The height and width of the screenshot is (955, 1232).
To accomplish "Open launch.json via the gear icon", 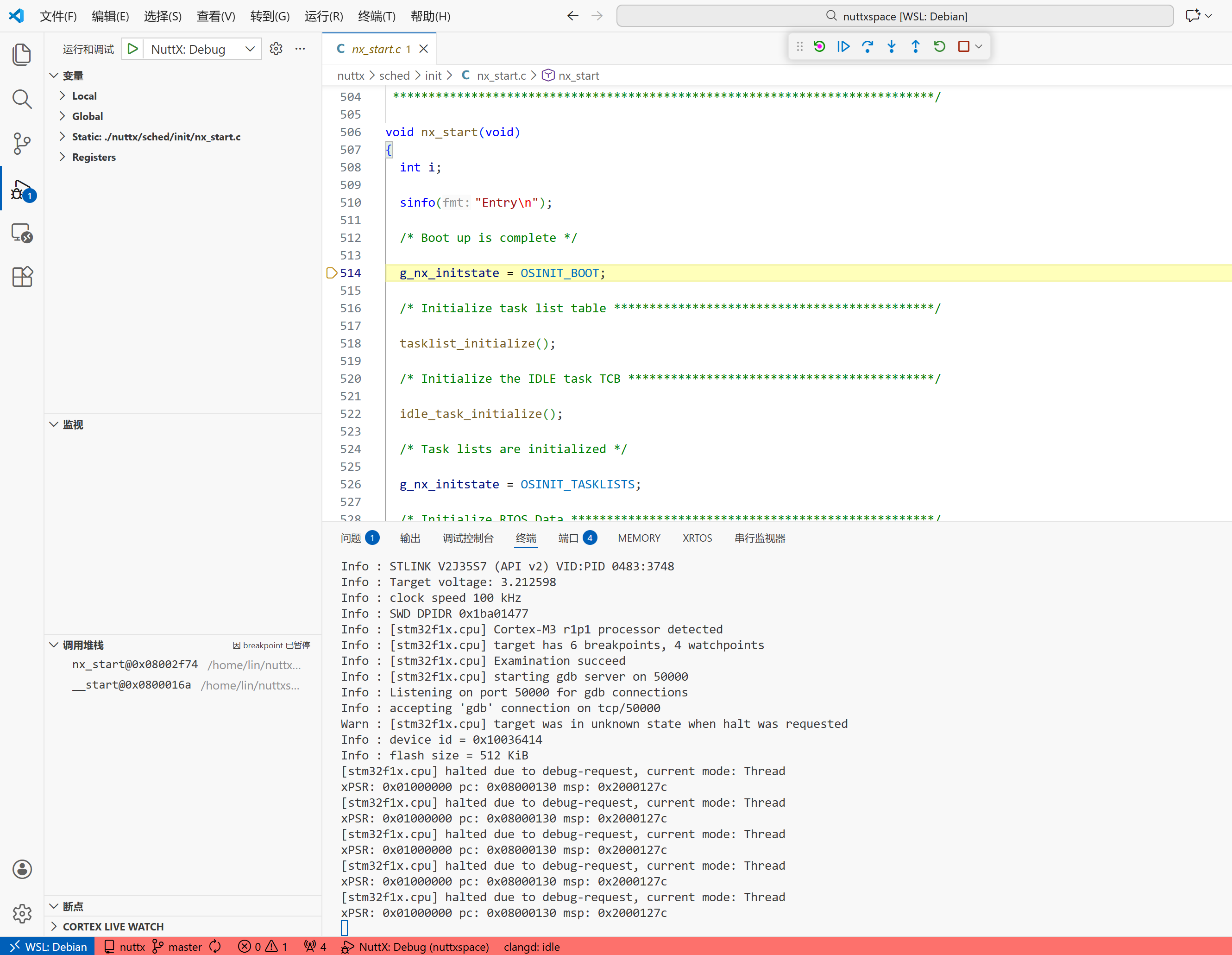I will (276, 49).
